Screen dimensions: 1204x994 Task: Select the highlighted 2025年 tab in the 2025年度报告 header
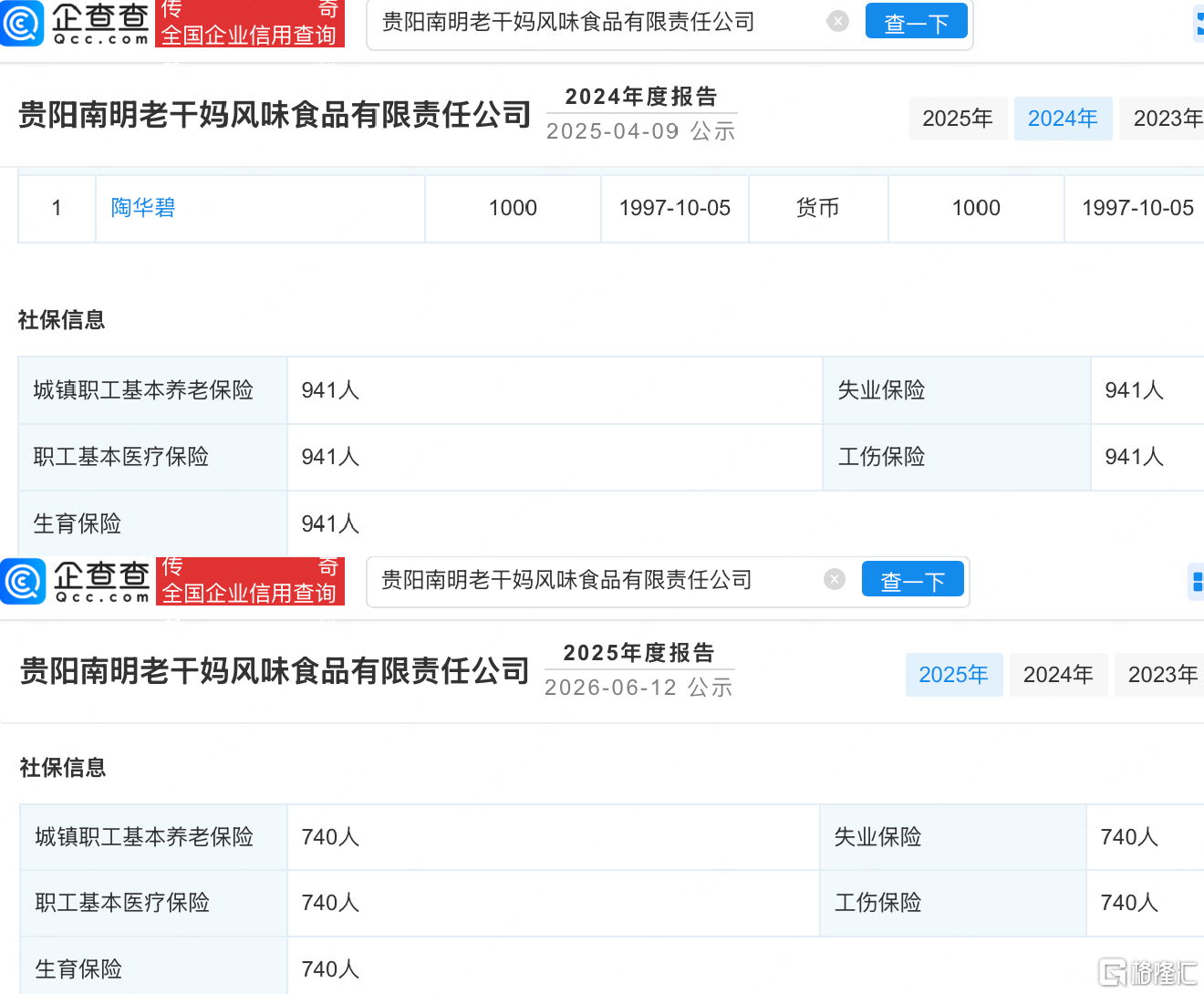954,675
